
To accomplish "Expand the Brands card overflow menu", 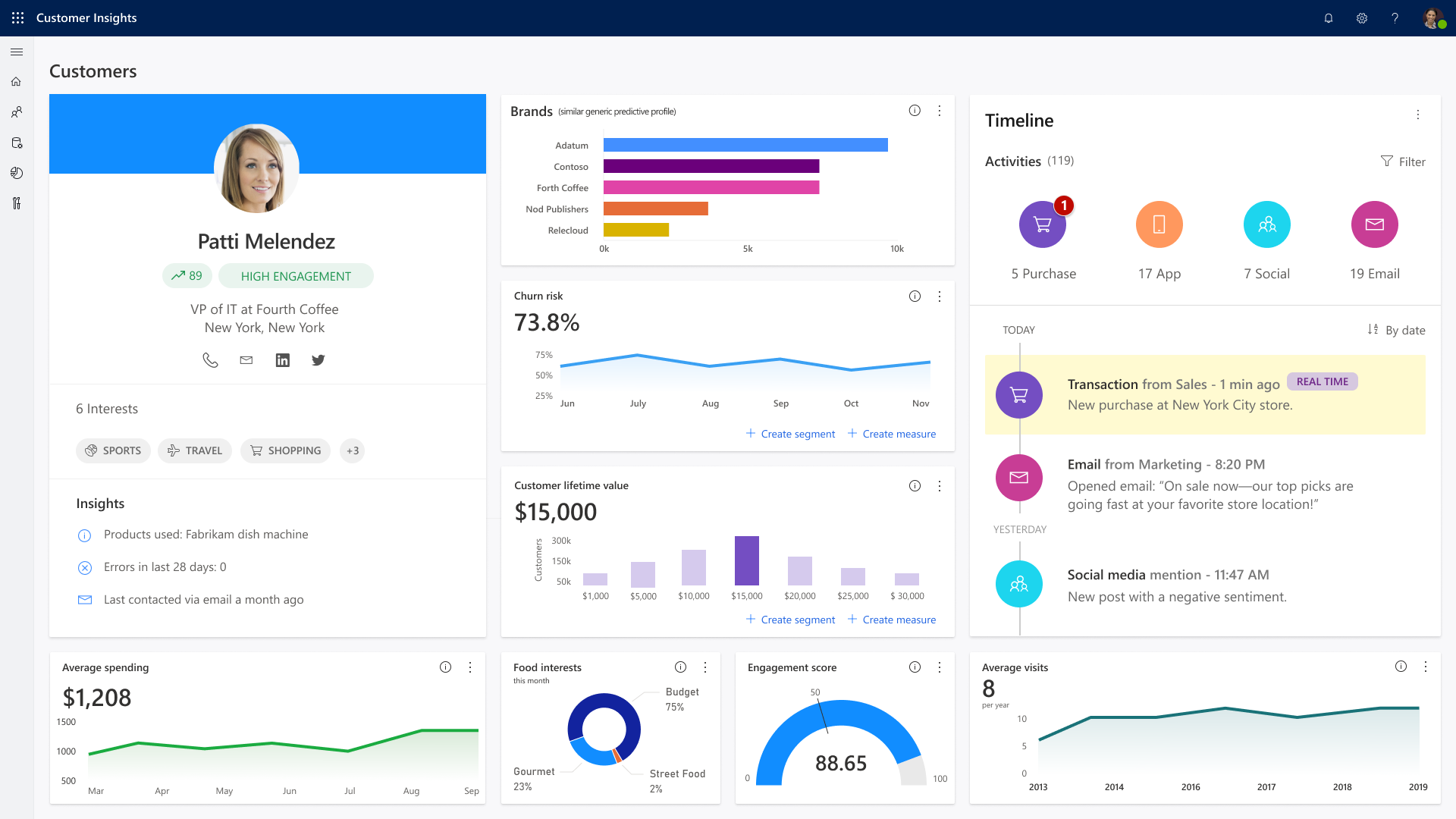I will click(x=940, y=111).
